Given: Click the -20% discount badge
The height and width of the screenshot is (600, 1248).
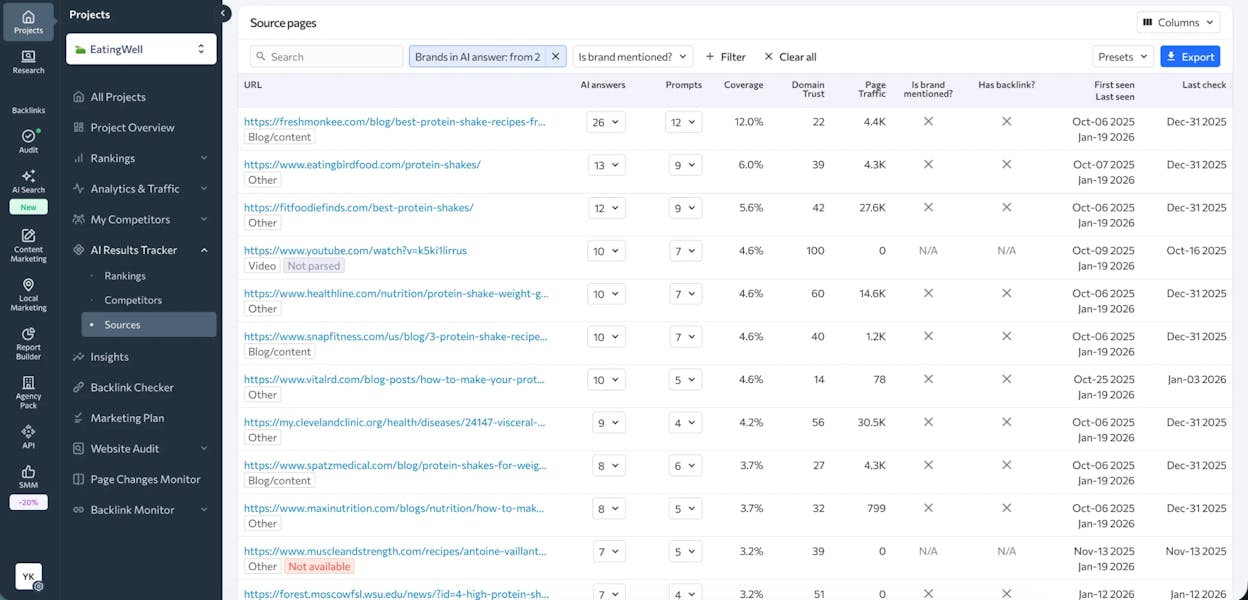Looking at the screenshot, I should pos(28,502).
